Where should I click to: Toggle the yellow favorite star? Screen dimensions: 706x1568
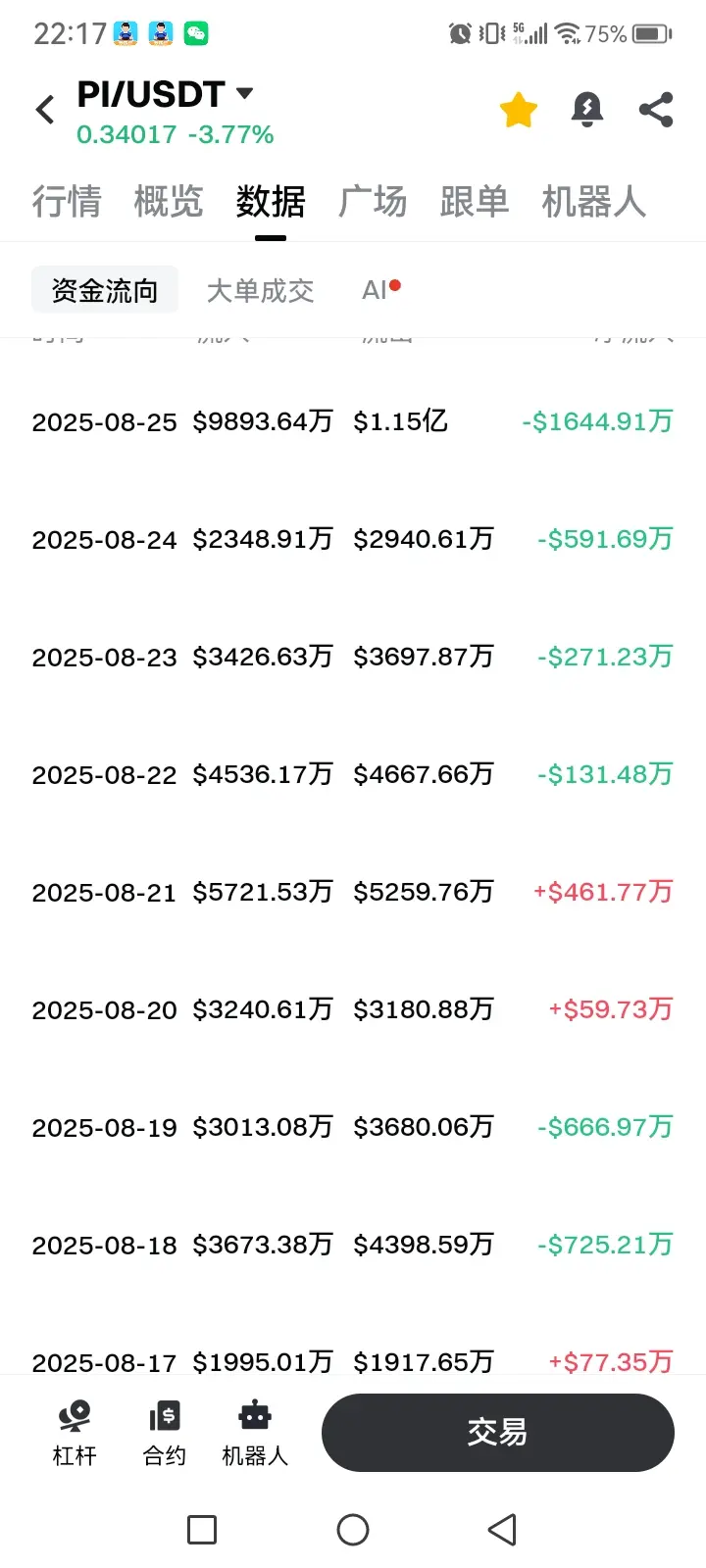pos(519,110)
